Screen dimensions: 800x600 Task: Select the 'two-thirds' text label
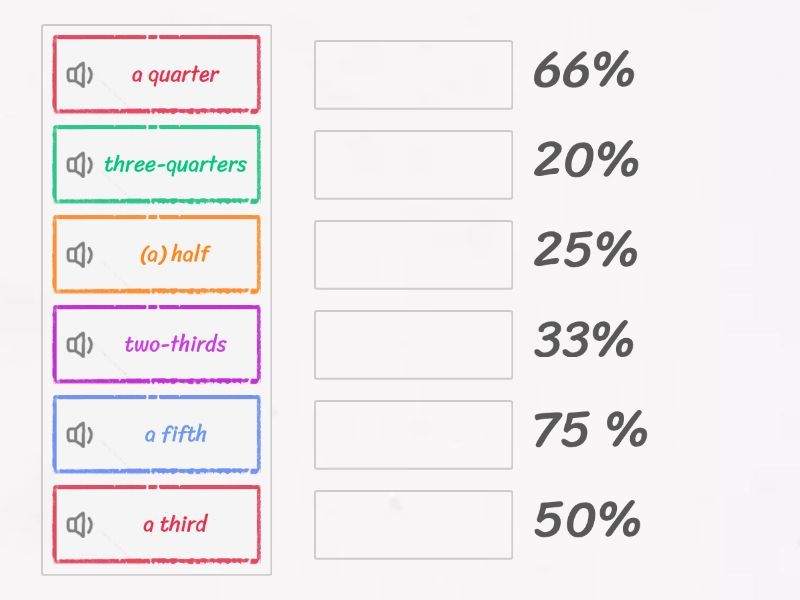(x=175, y=345)
